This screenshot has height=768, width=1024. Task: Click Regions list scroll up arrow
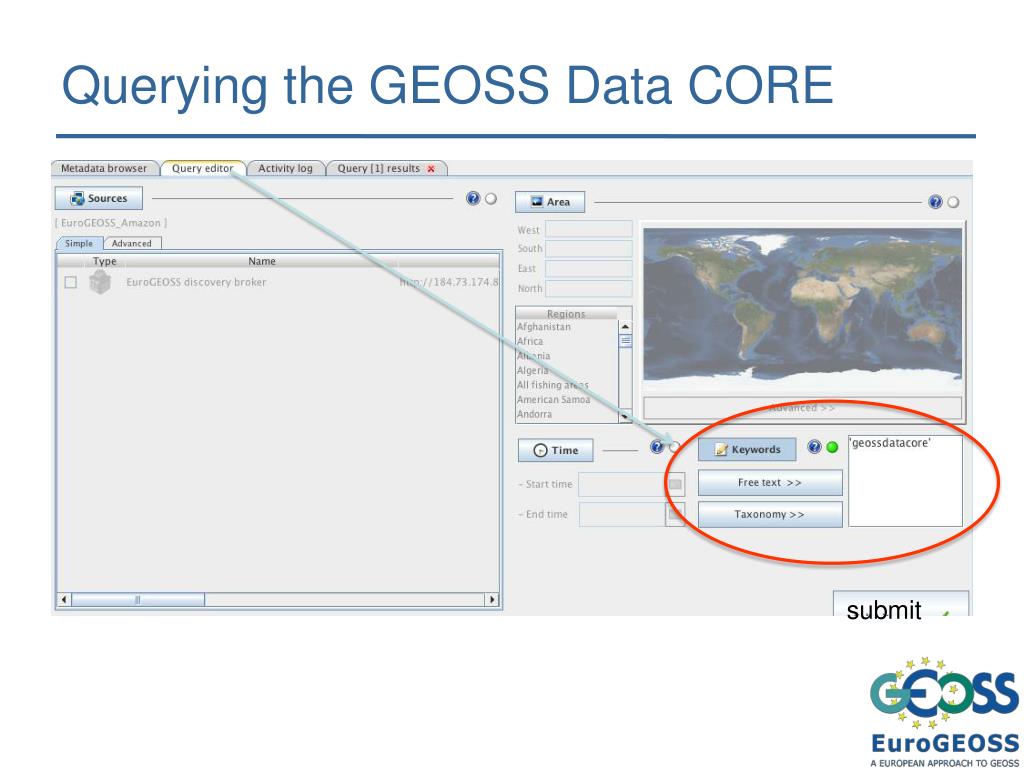click(625, 327)
